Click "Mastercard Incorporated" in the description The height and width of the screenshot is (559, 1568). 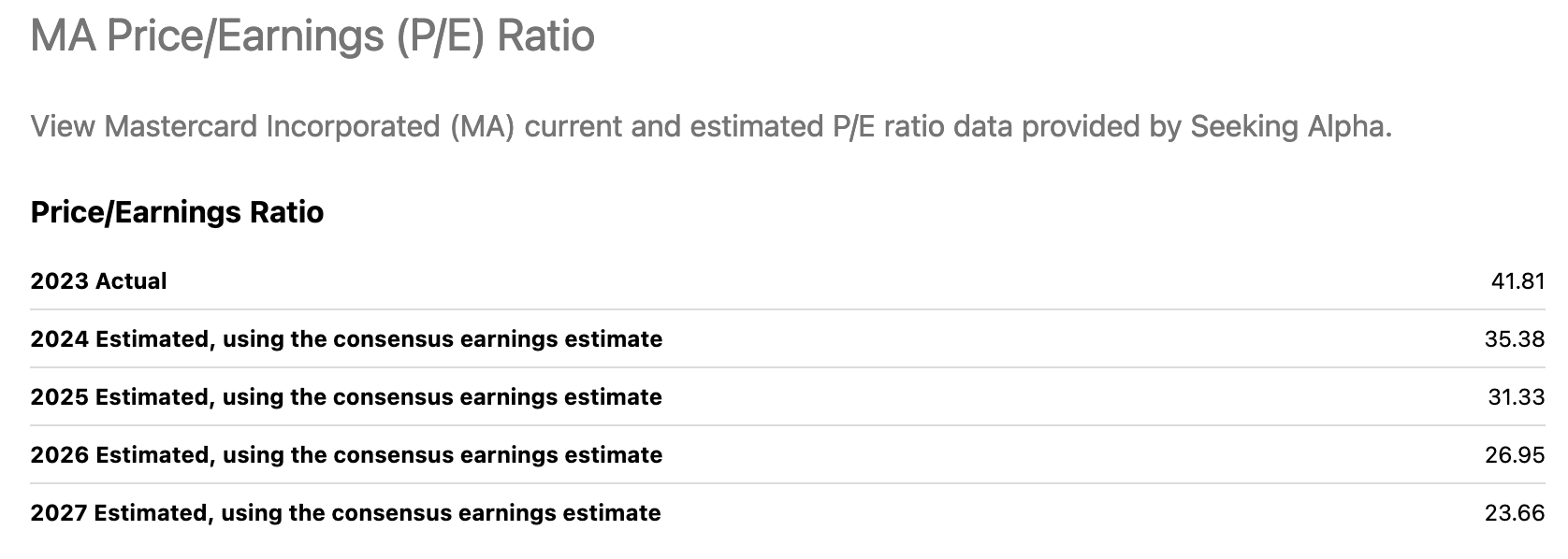click(x=271, y=126)
